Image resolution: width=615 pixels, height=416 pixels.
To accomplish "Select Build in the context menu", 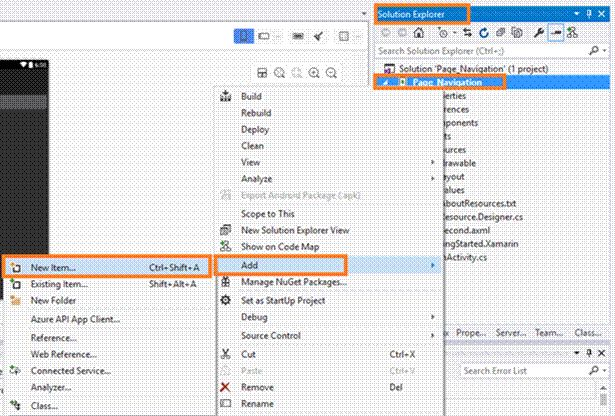I will 330,96.
